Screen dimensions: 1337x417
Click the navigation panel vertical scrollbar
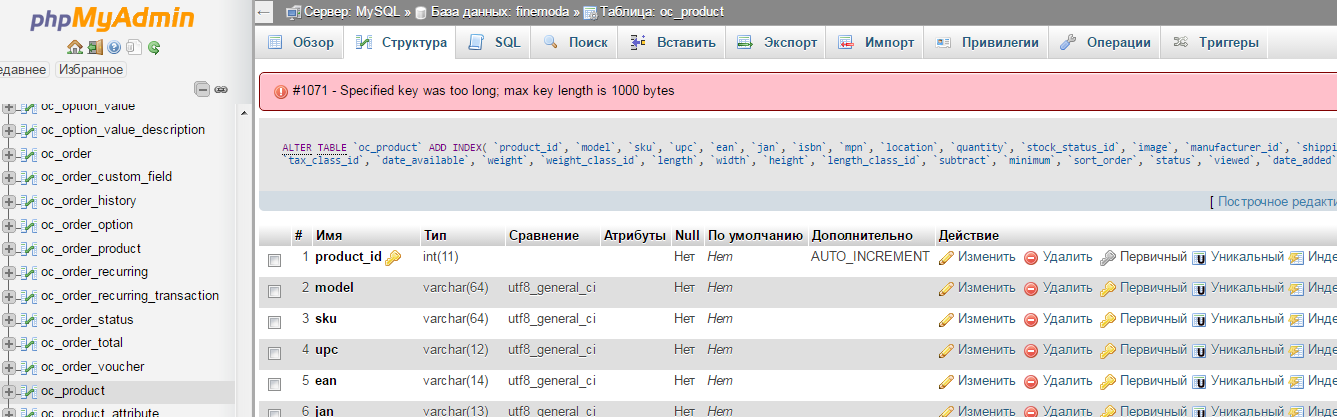pyautogui.click(x=245, y=260)
